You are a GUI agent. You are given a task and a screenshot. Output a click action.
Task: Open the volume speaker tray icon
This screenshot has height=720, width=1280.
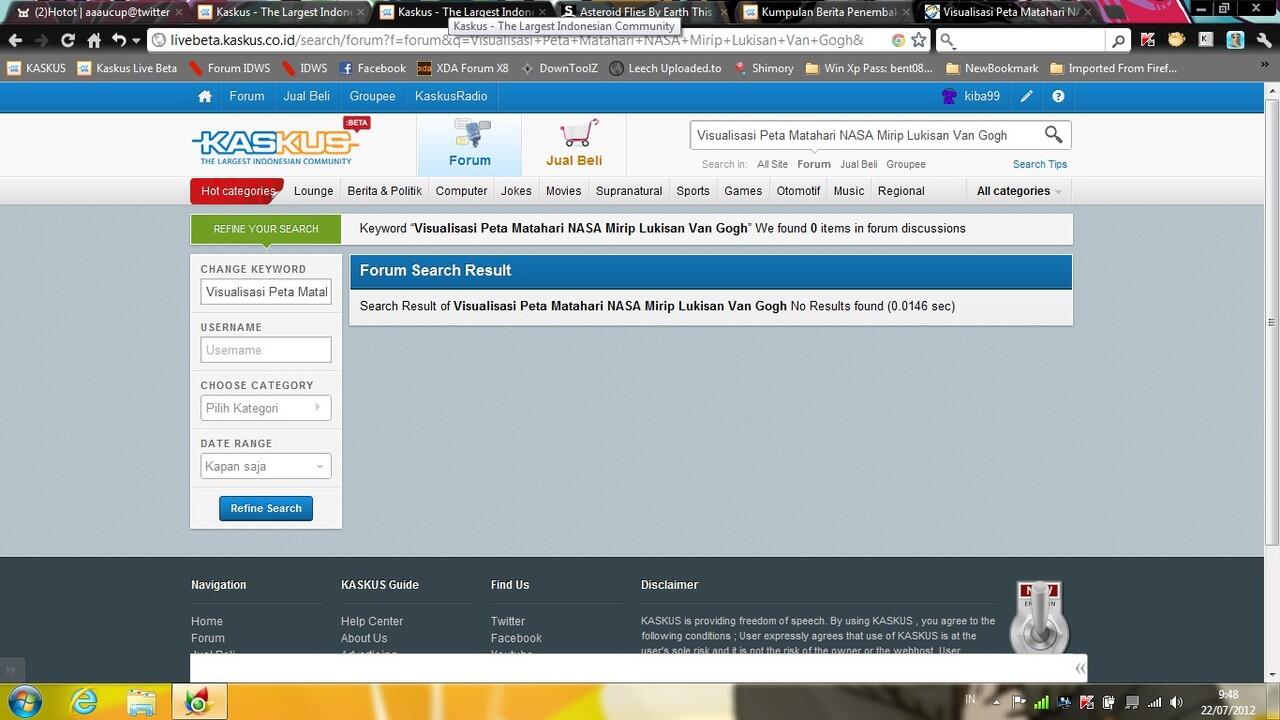pos(1176,702)
